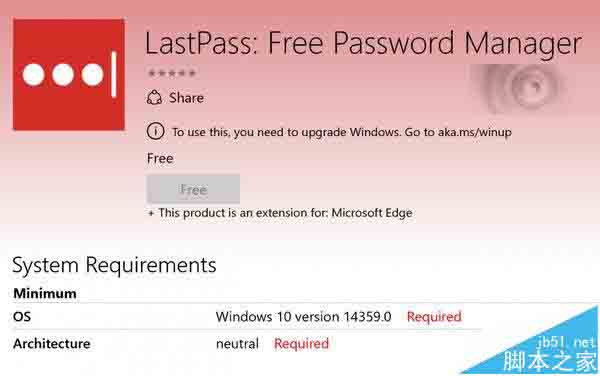Click the Free price label above the button
This screenshot has height=376, width=600.
pos(160,158)
